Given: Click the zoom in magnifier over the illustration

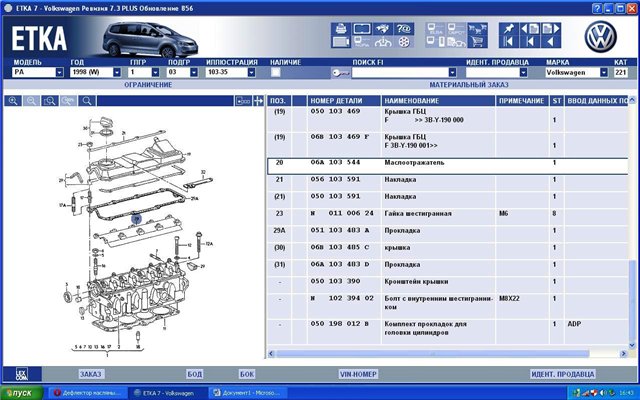Looking at the screenshot, I should coord(13,101).
